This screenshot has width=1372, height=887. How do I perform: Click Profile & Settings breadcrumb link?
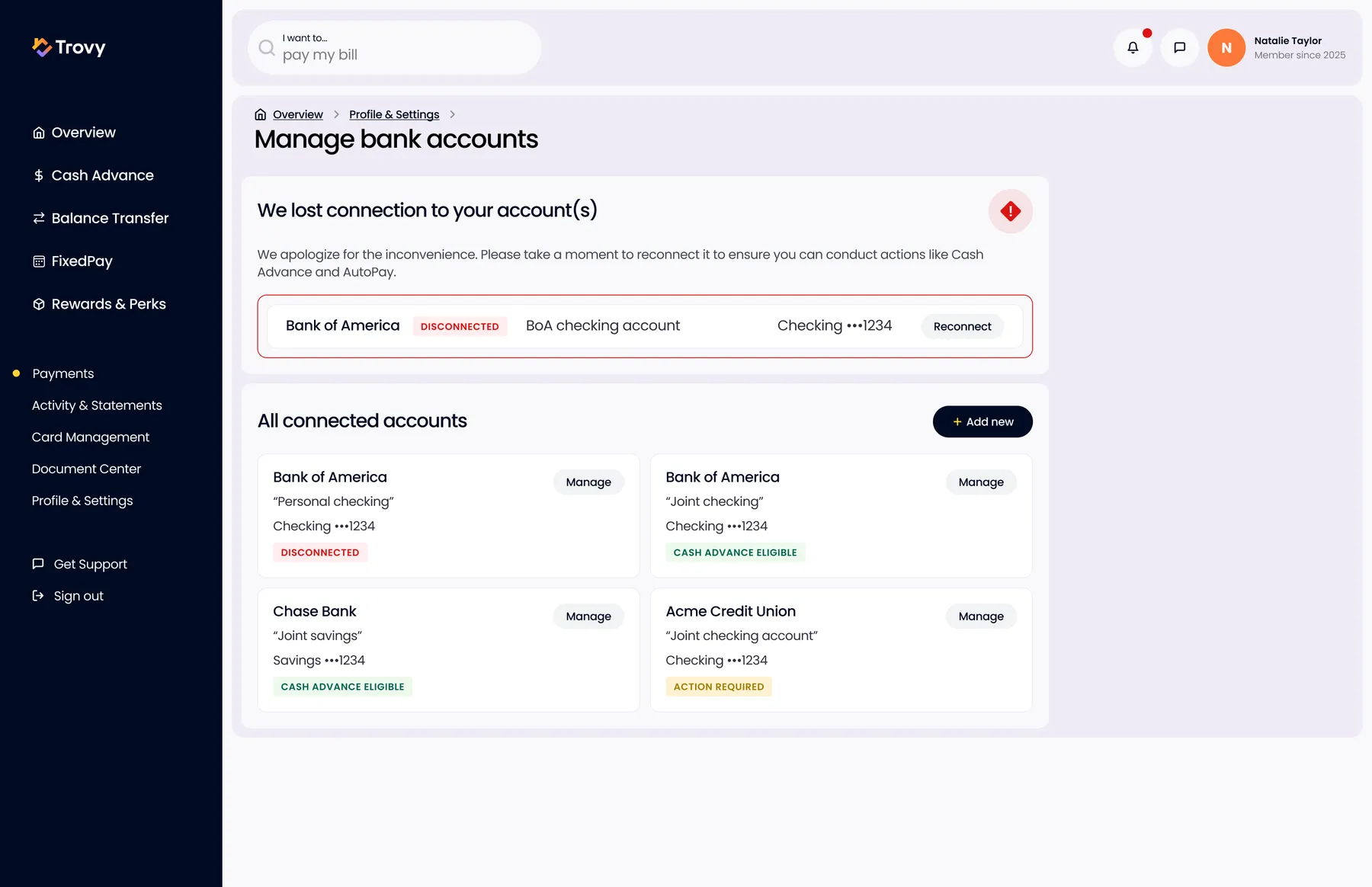(x=394, y=114)
